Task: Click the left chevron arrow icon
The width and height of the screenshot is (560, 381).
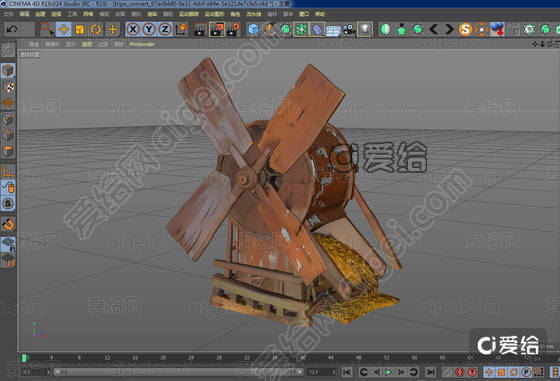Action: pyautogui.click(x=434, y=29)
